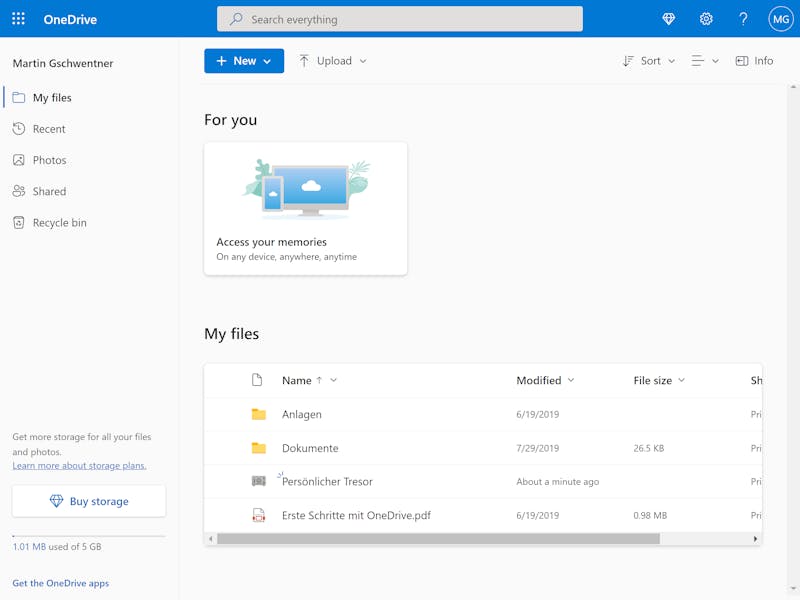Open the view layout switcher dropdown

pos(705,61)
